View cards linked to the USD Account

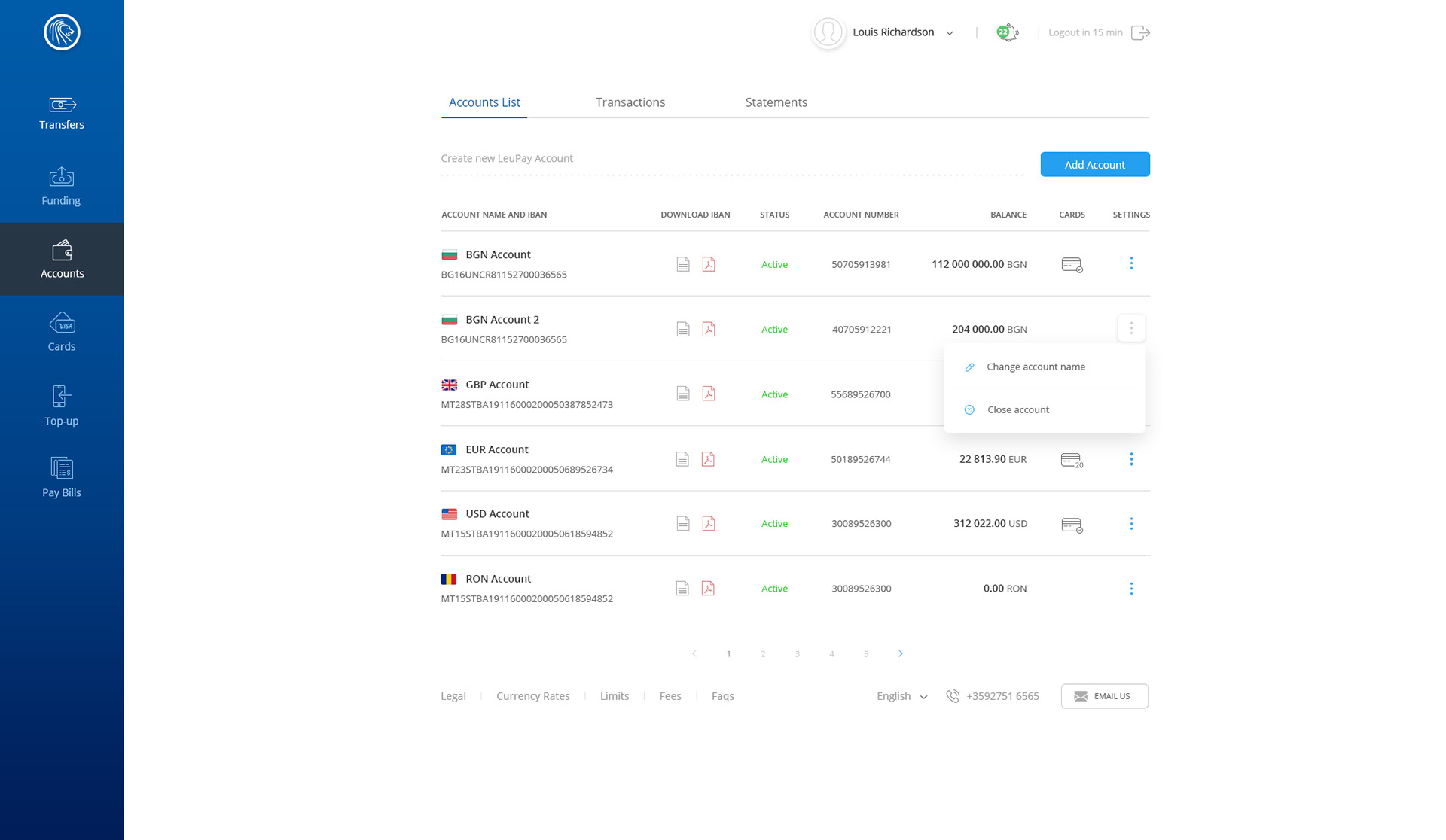pyautogui.click(x=1071, y=525)
